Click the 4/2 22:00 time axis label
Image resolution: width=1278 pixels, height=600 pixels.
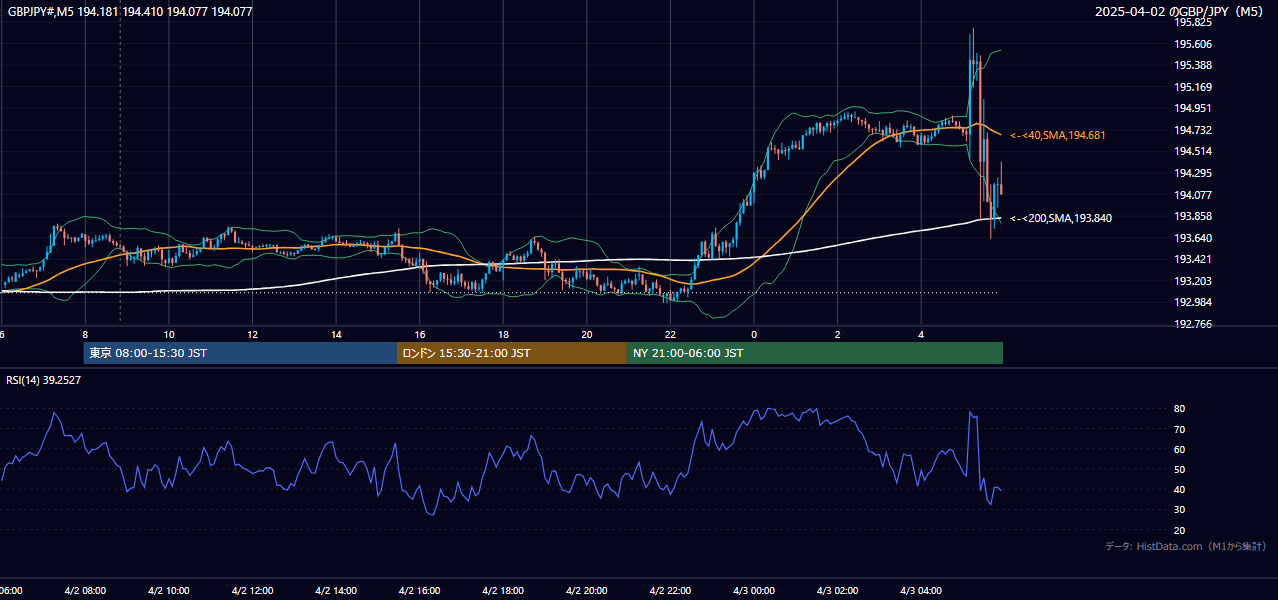tap(669, 591)
